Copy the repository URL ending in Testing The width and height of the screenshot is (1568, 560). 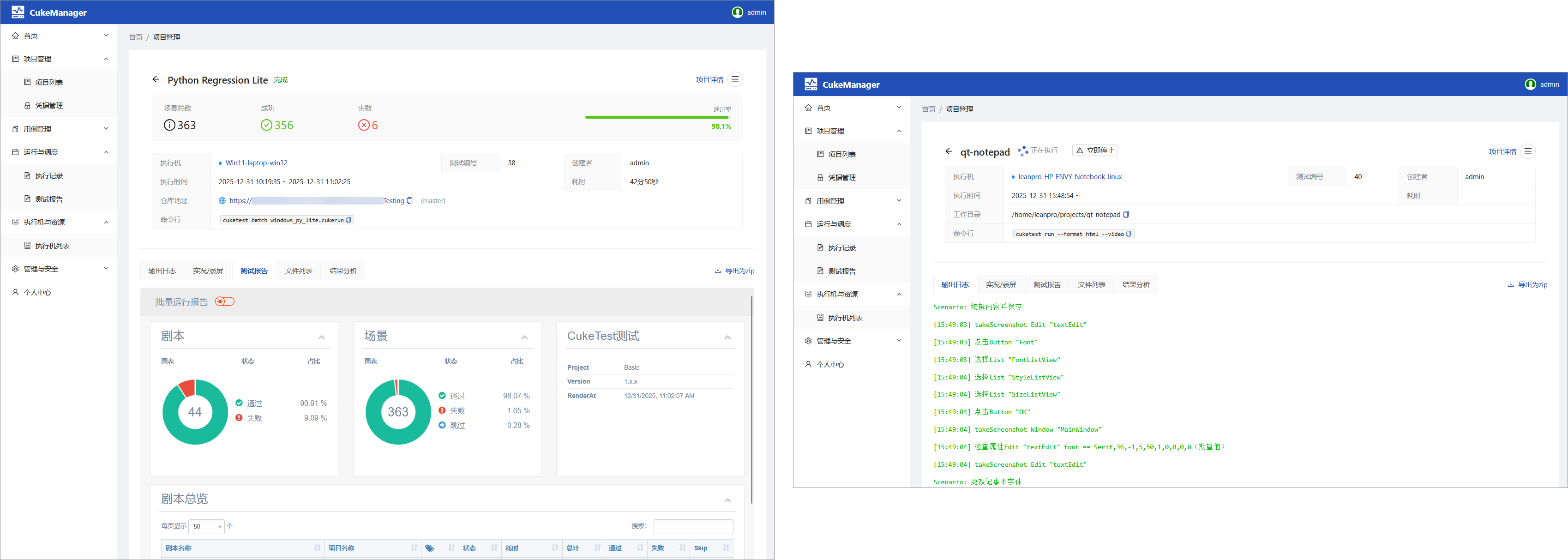click(x=409, y=201)
